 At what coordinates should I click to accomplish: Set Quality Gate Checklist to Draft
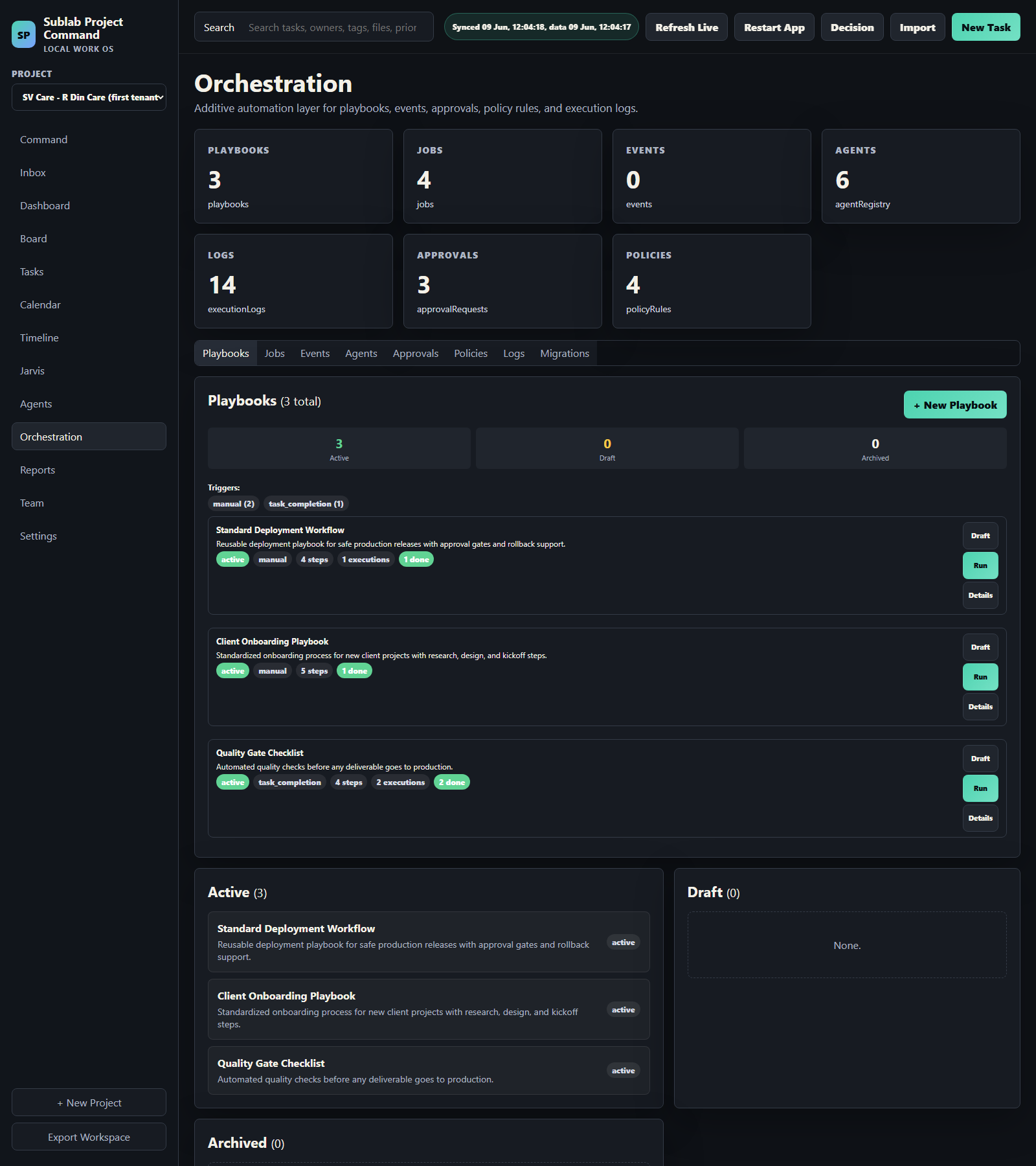pyautogui.click(x=980, y=759)
